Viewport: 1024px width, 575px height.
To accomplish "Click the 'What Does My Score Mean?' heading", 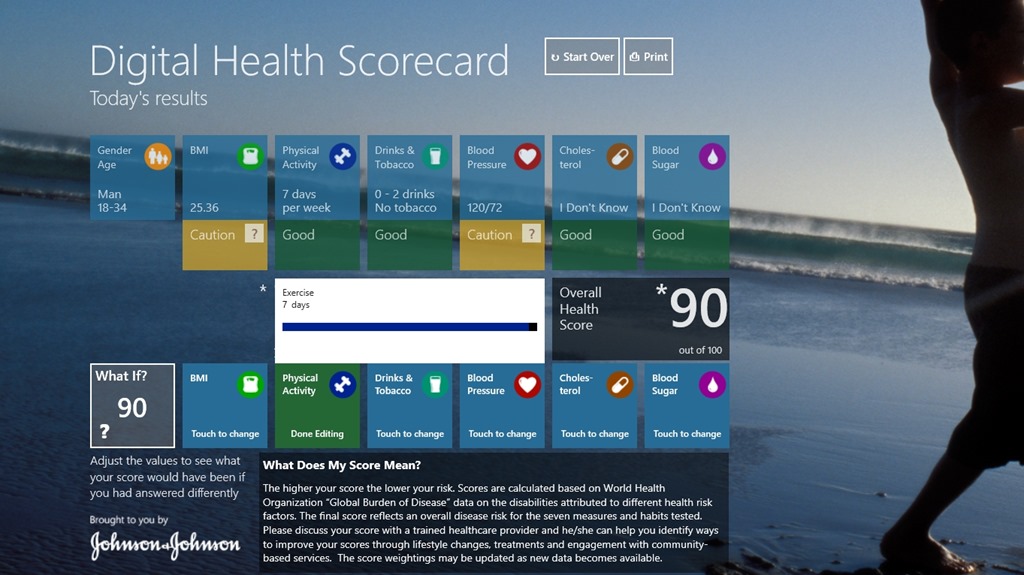I will point(342,465).
